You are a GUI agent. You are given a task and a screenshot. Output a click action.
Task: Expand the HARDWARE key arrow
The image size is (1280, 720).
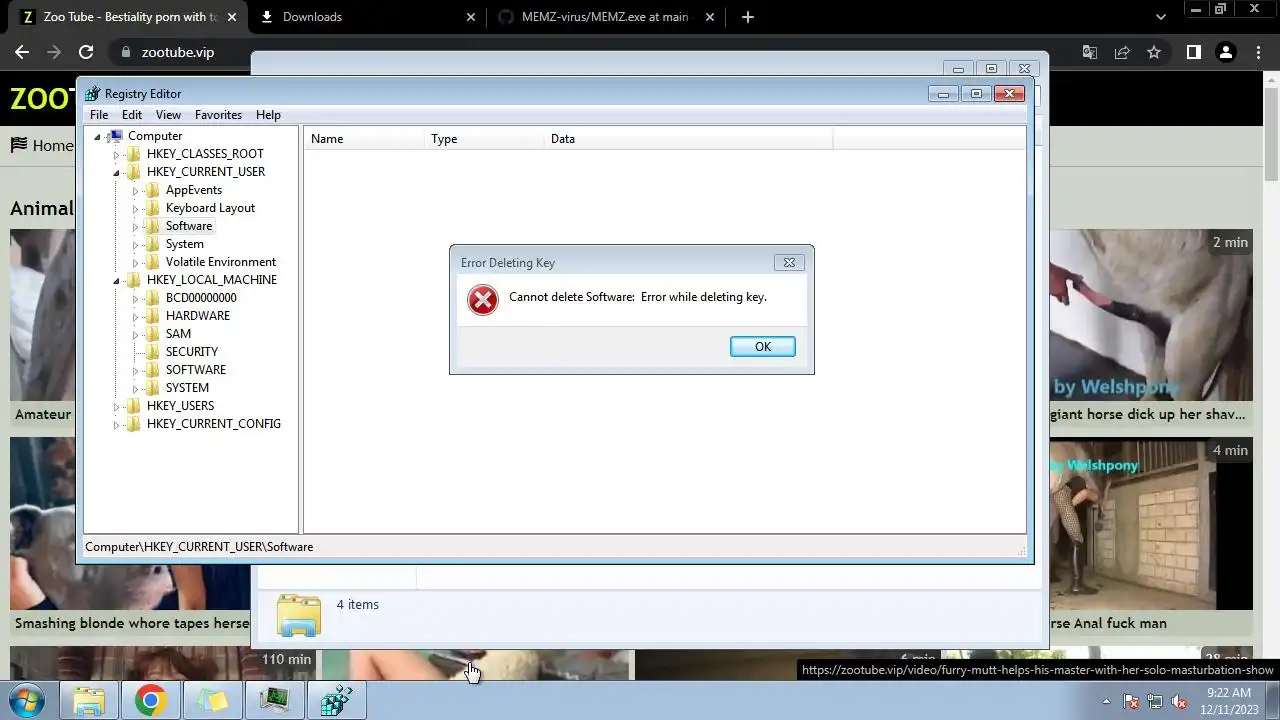[135, 317]
